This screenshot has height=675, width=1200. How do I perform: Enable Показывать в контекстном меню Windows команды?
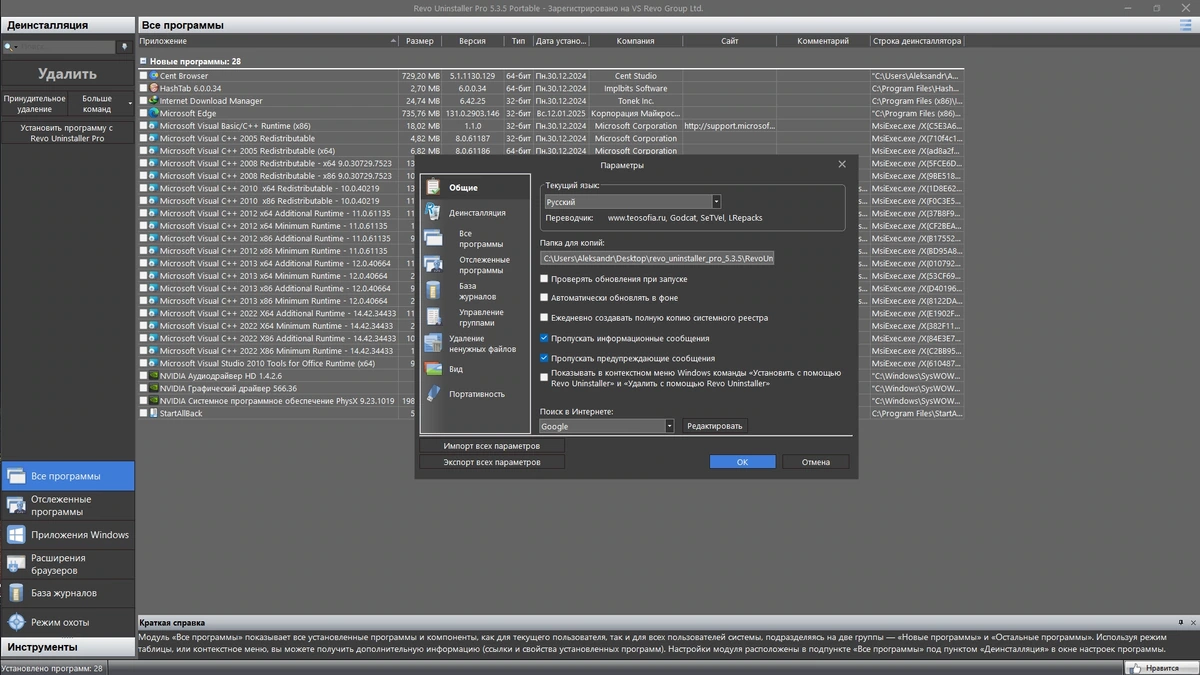pos(544,376)
